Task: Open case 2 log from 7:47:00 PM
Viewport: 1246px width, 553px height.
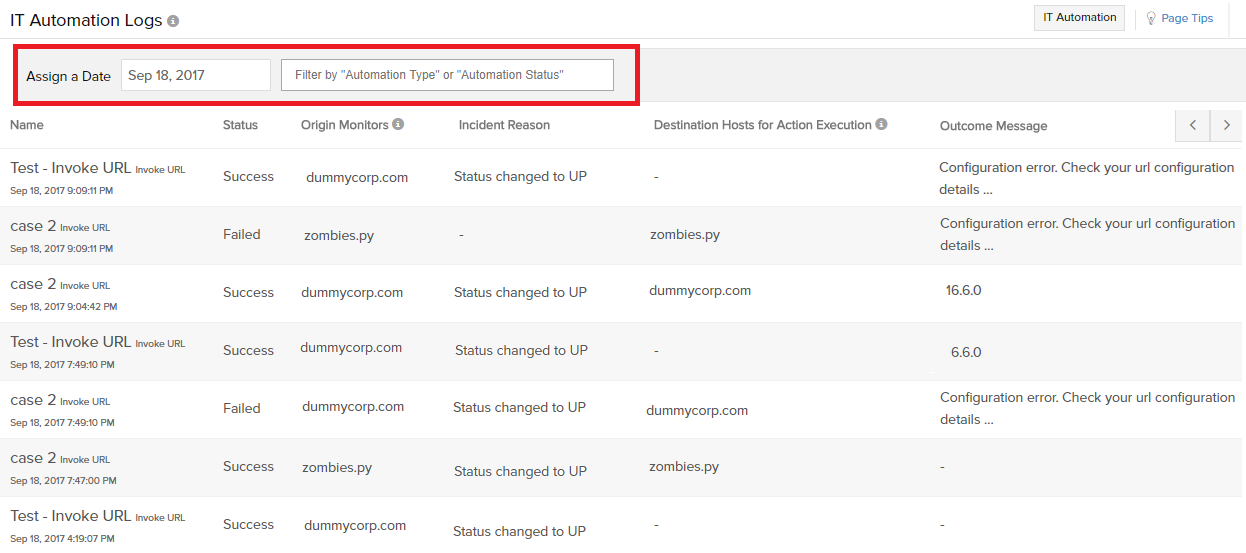Action: [33, 458]
